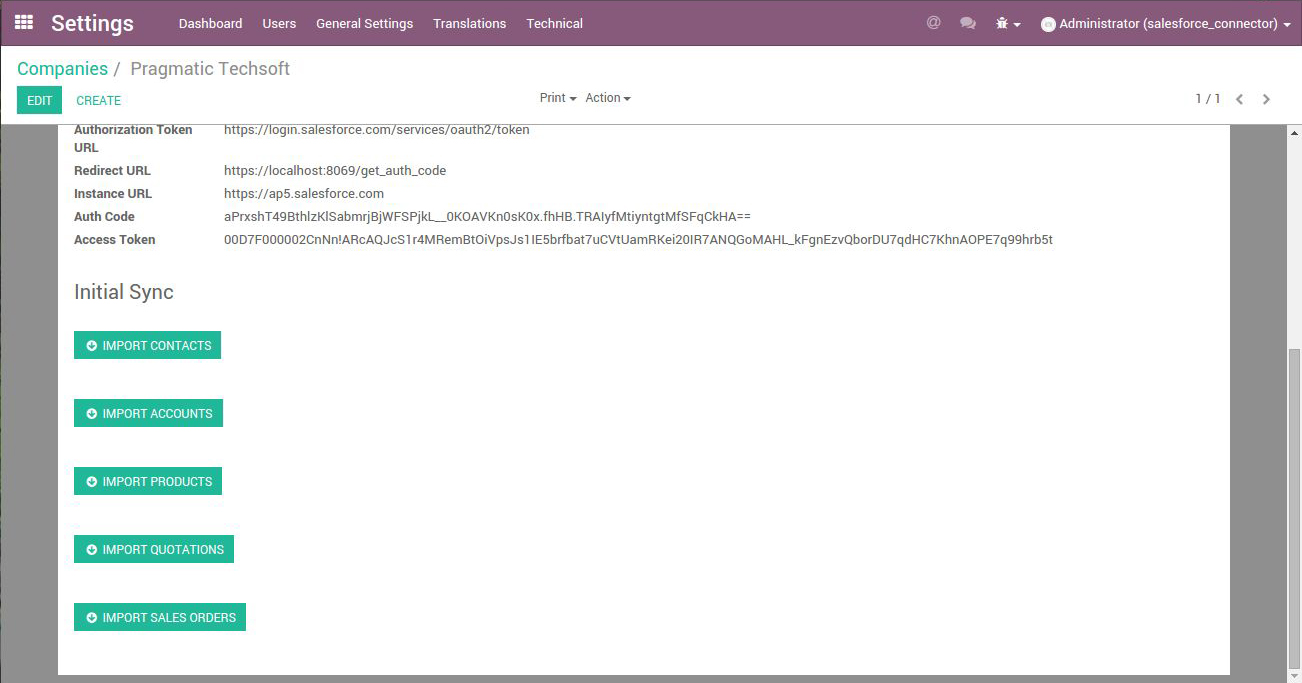1302x683 pixels.
Task: Click the Redirect URL value https://localhost:8069/get_auth_code
Action: point(335,171)
